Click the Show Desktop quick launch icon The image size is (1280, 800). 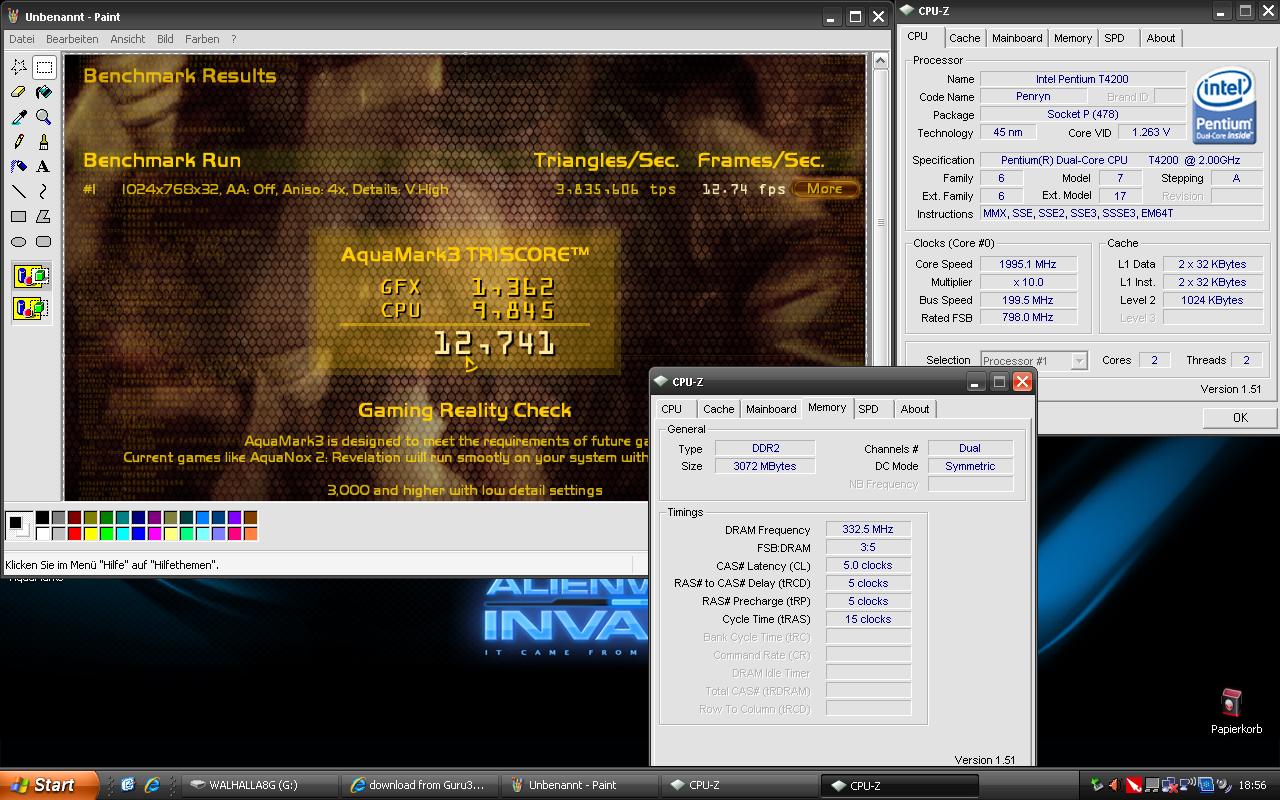[128, 785]
